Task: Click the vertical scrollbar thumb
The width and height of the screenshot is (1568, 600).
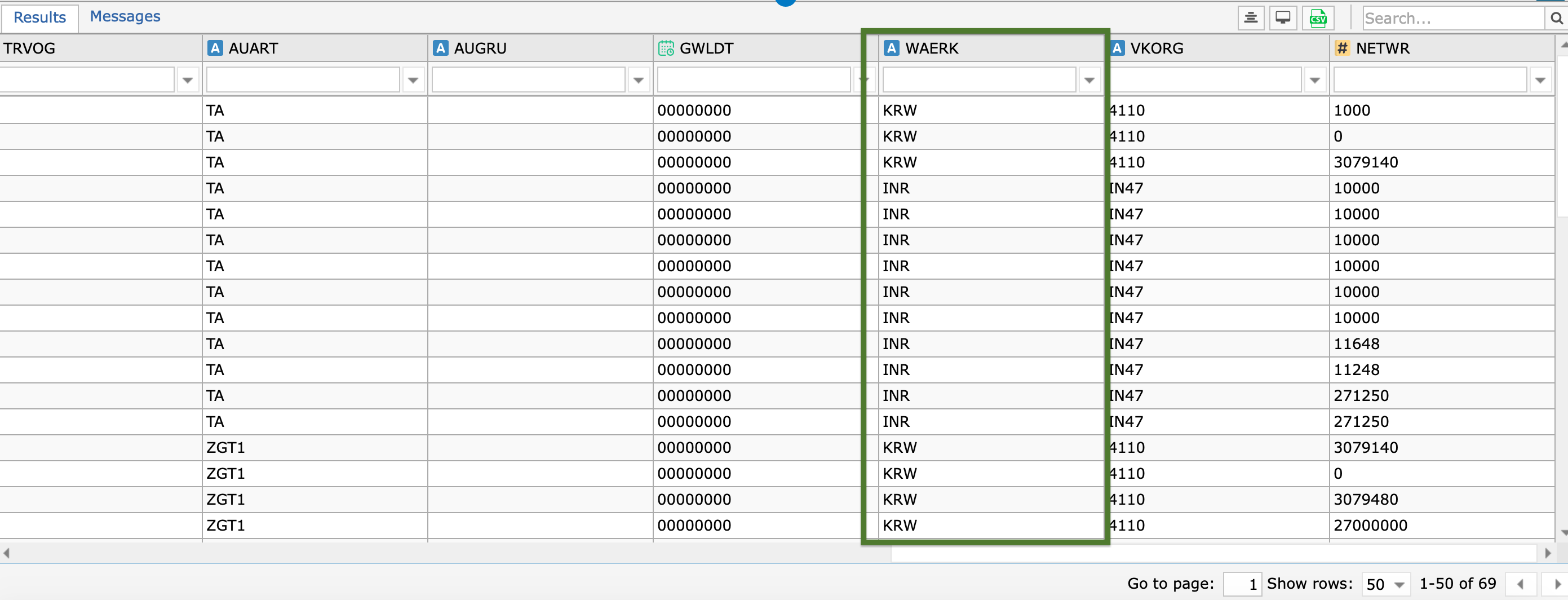Action: 1562,136
